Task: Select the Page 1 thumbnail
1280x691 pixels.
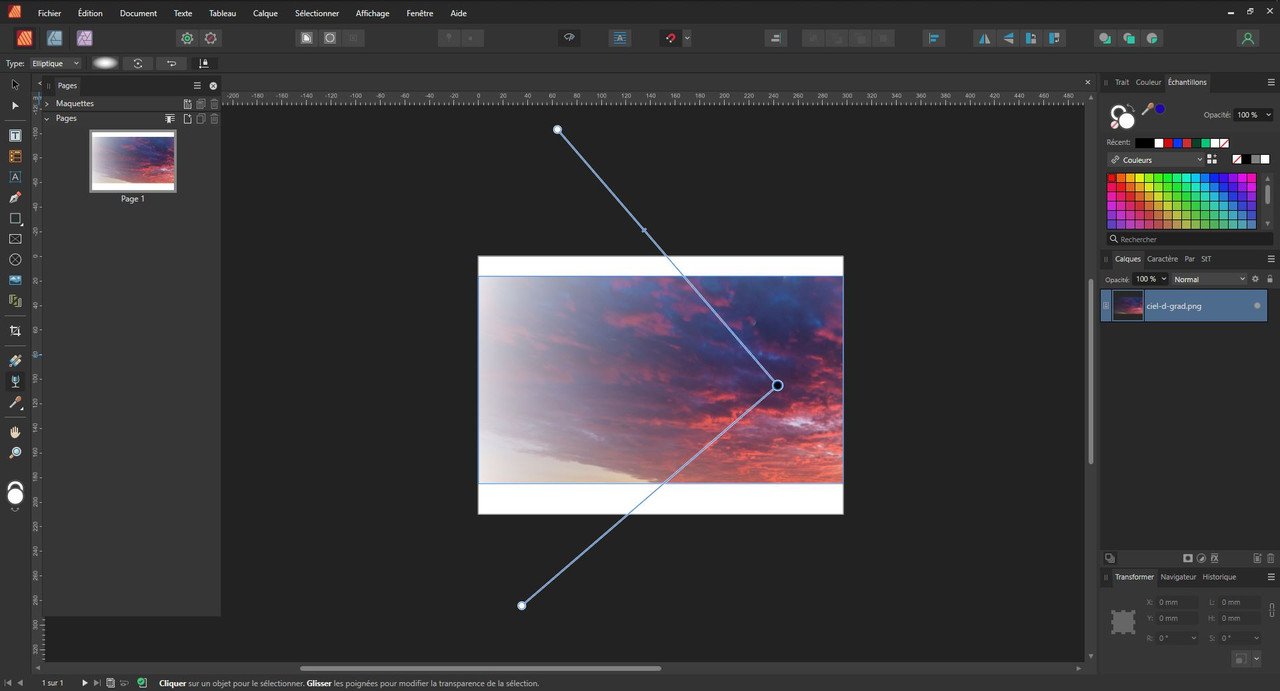Action: coord(133,161)
